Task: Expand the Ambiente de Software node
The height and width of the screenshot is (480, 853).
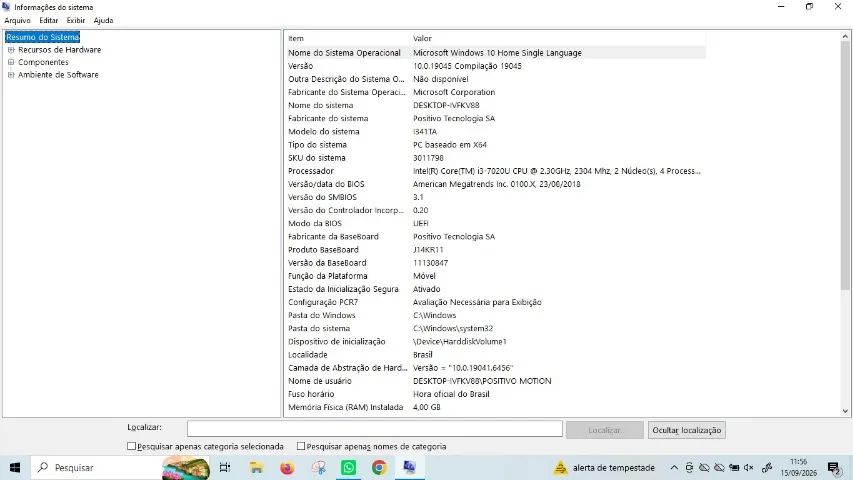Action: (x=11, y=75)
